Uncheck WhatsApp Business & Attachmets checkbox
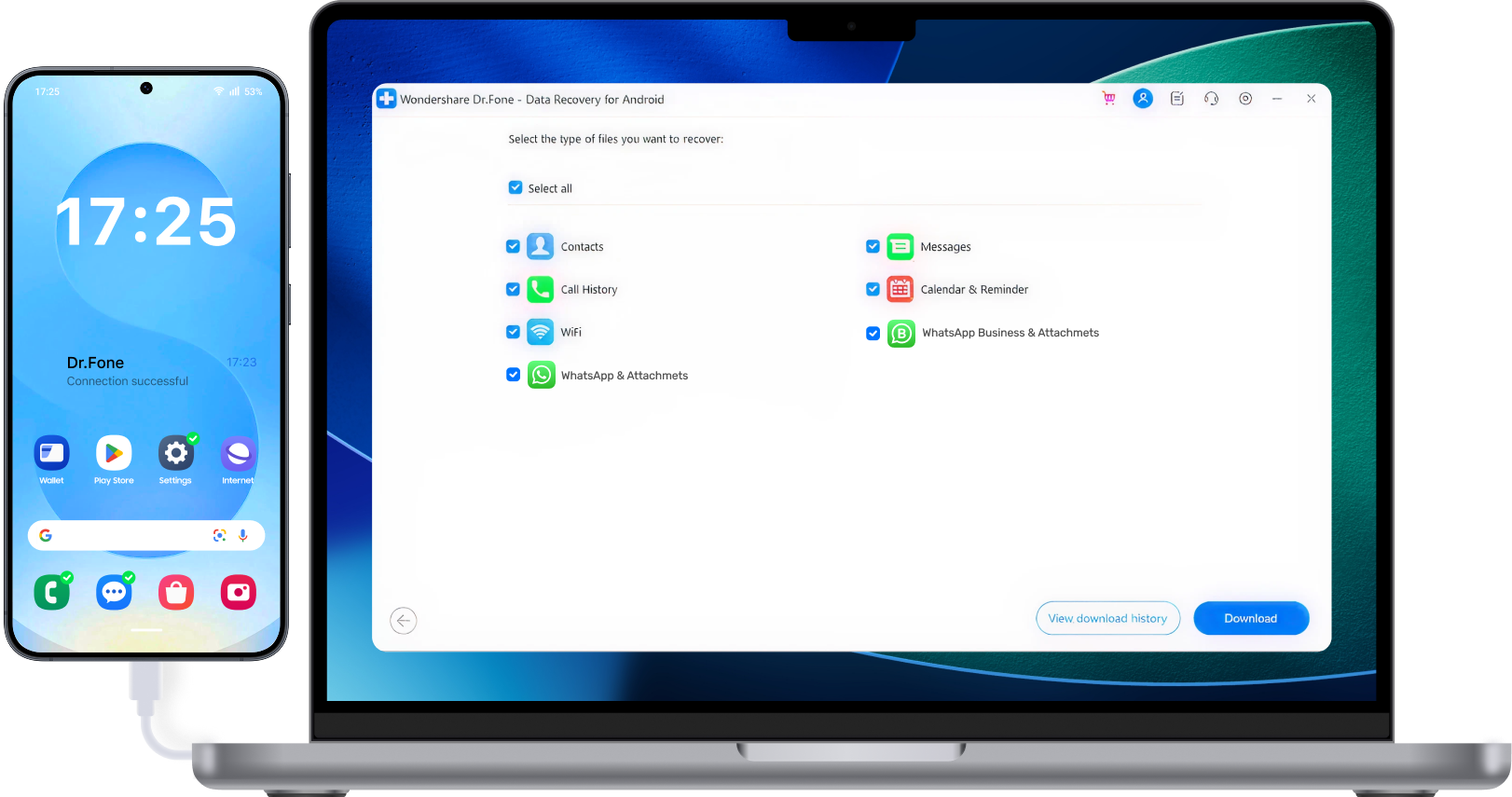 [x=873, y=333]
